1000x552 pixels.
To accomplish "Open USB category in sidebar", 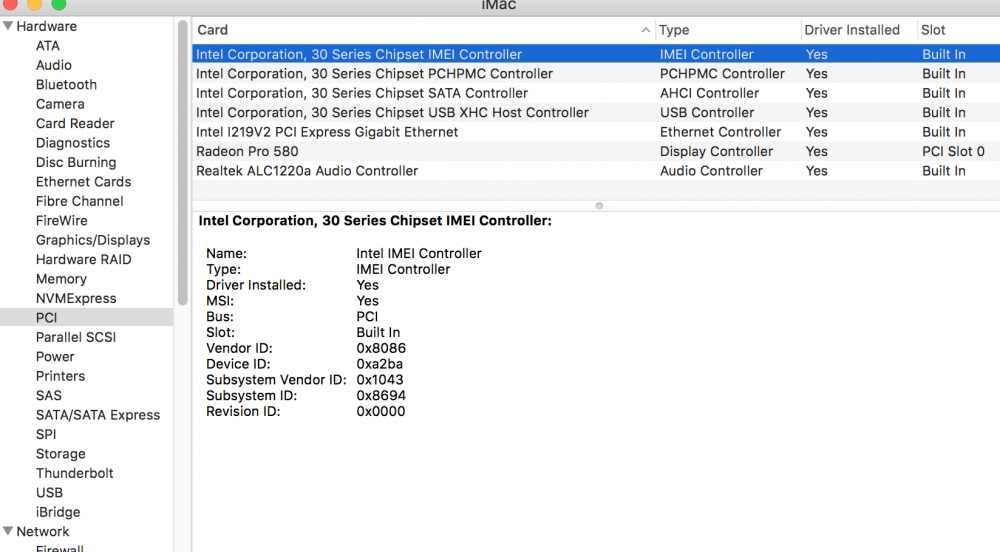I will [x=49, y=493].
